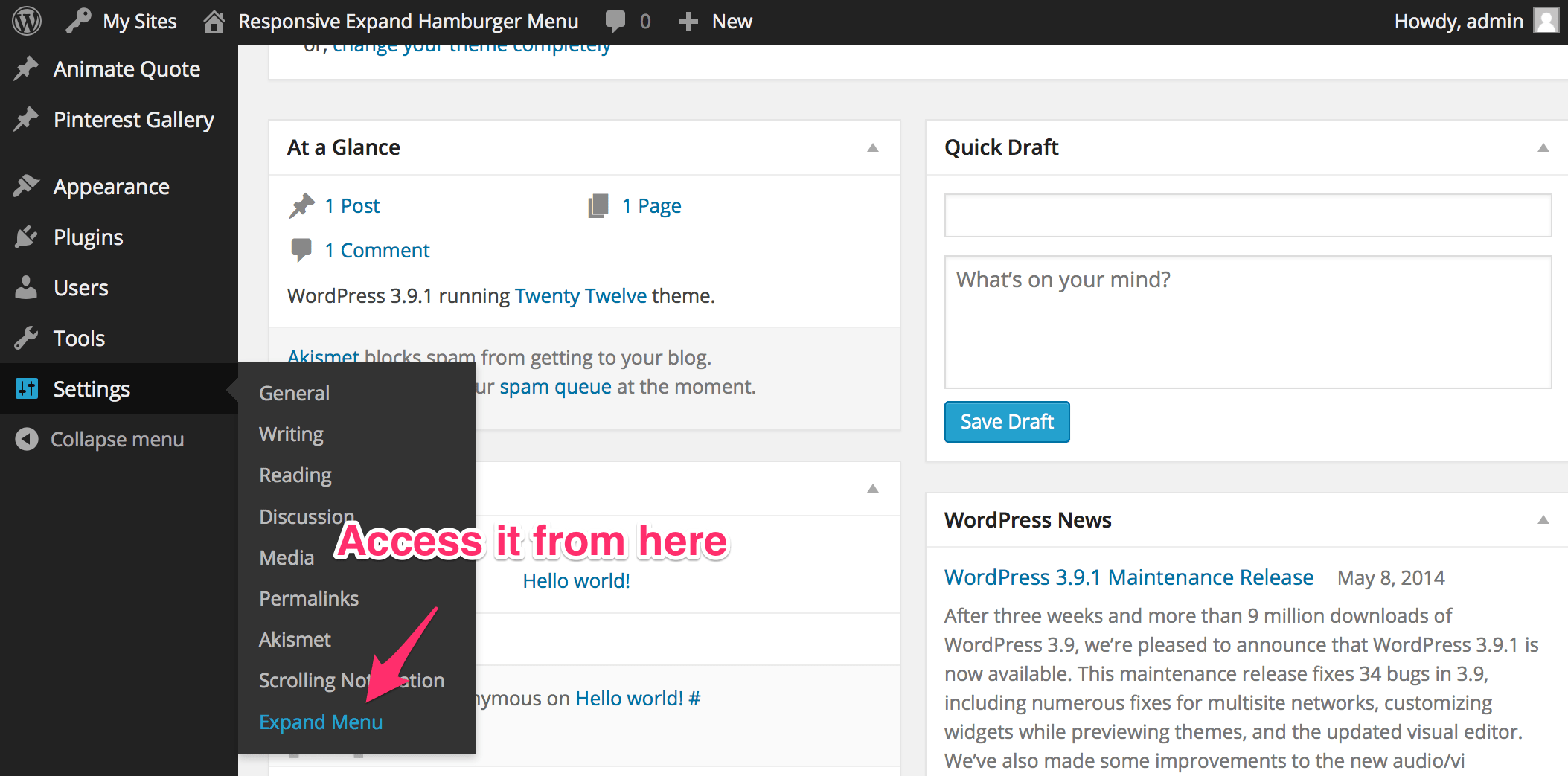The image size is (1568, 776).
Task: Click the WordPress logo icon
Action: coord(27,21)
